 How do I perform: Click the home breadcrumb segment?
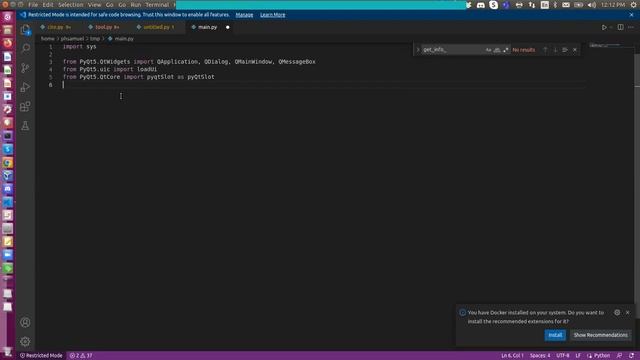(x=47, y=39)
